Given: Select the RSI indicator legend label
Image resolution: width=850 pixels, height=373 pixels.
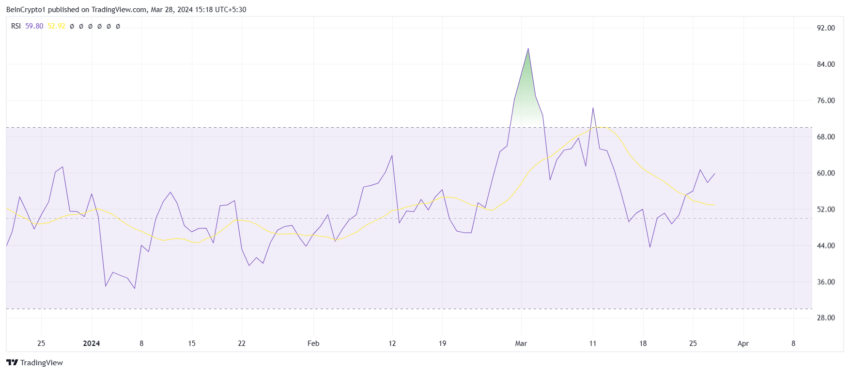Looking at the screenshot, I should (x=15, y=26).
